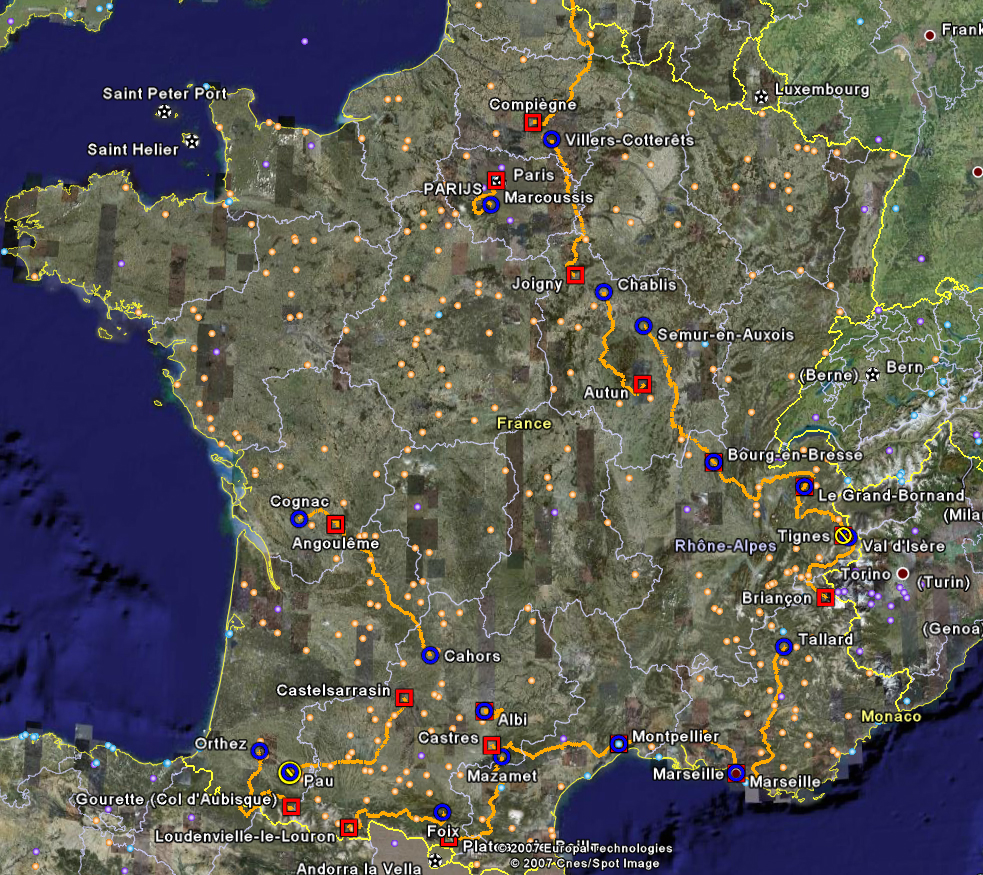Select the Semur-en-Auxois place label

[x=725, y=335]
